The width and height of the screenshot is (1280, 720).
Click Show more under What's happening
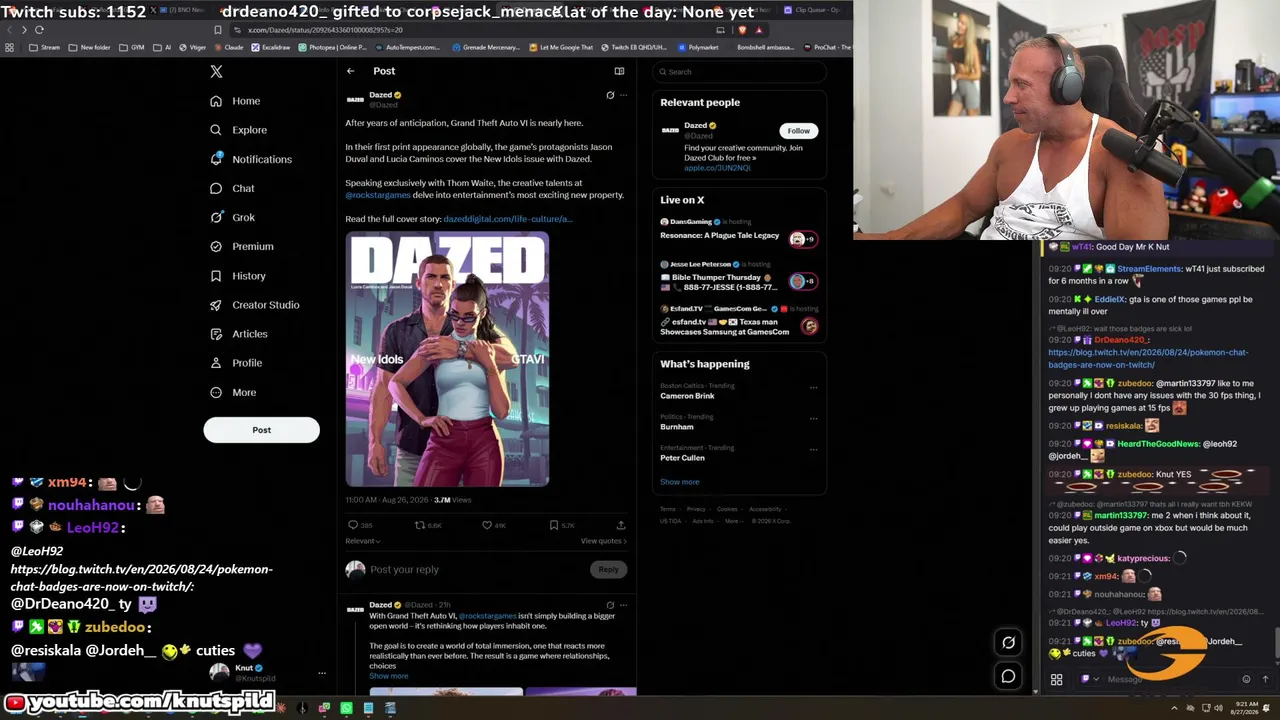679,482
